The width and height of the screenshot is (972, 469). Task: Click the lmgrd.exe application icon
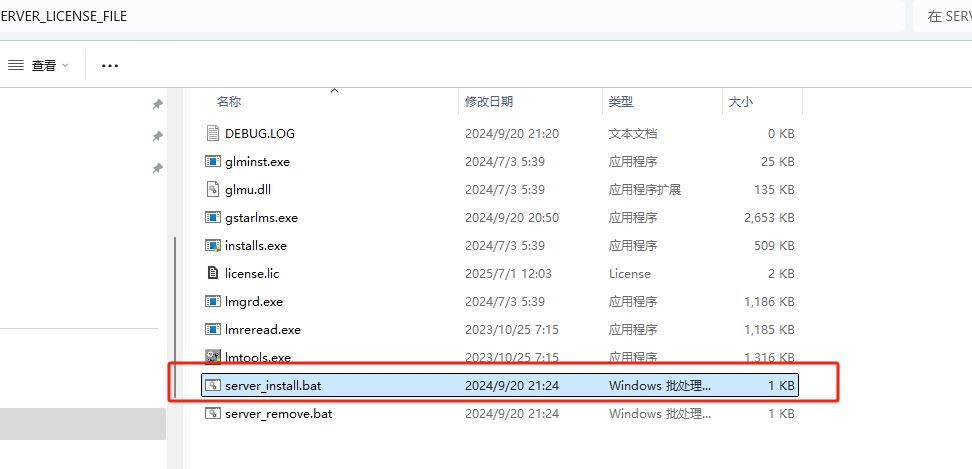pyautogui.click(x=213, y=302)
